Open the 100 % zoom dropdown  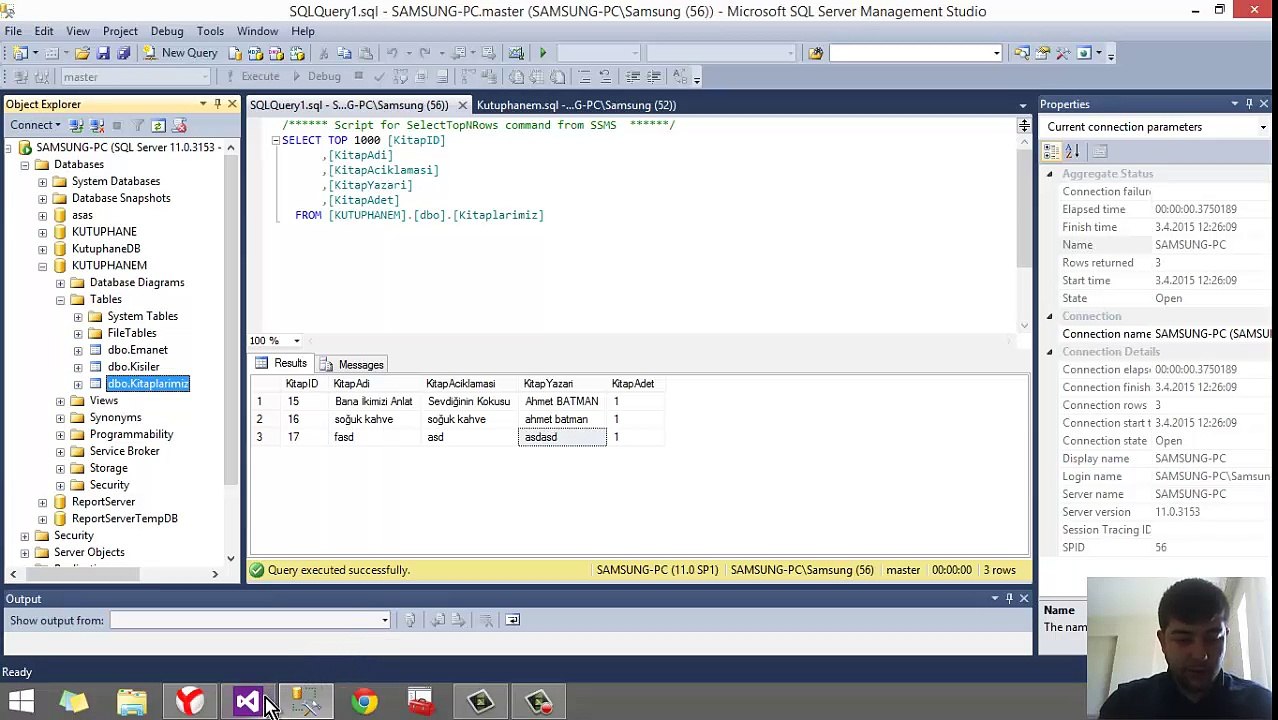pos(296,341)
